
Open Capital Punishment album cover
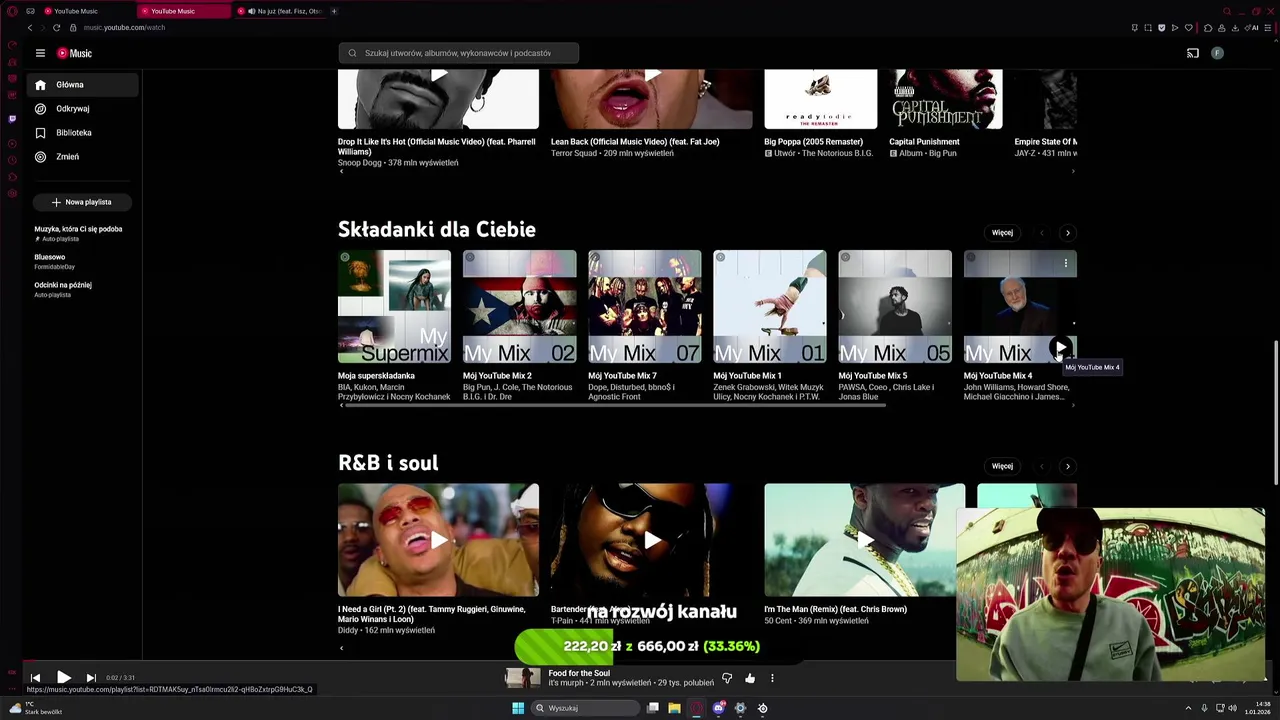coord(945,99)
